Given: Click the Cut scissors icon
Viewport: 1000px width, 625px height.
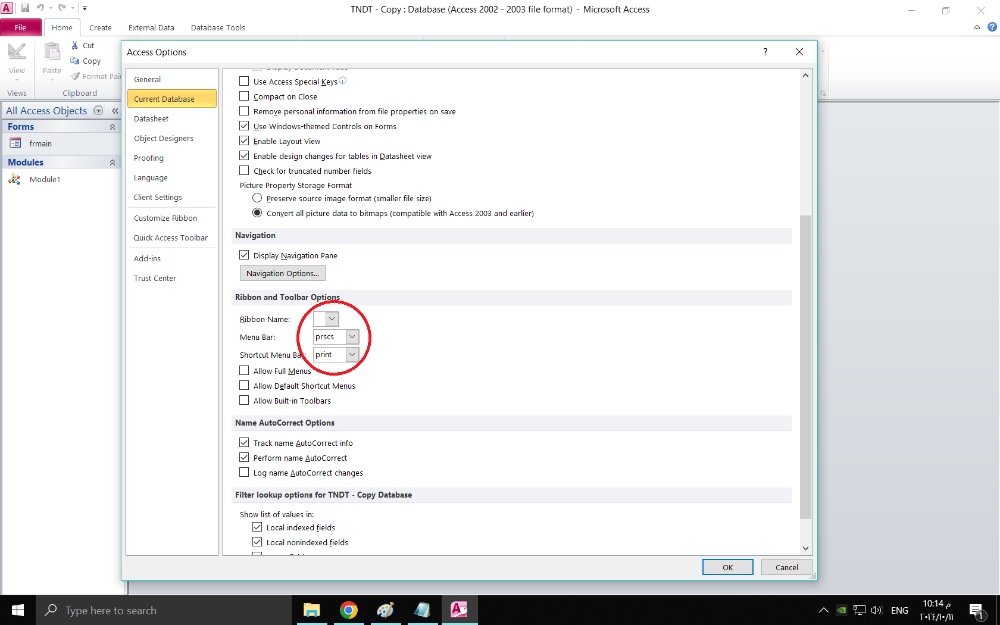Looking at the screenshot, I should pos(75,45).
